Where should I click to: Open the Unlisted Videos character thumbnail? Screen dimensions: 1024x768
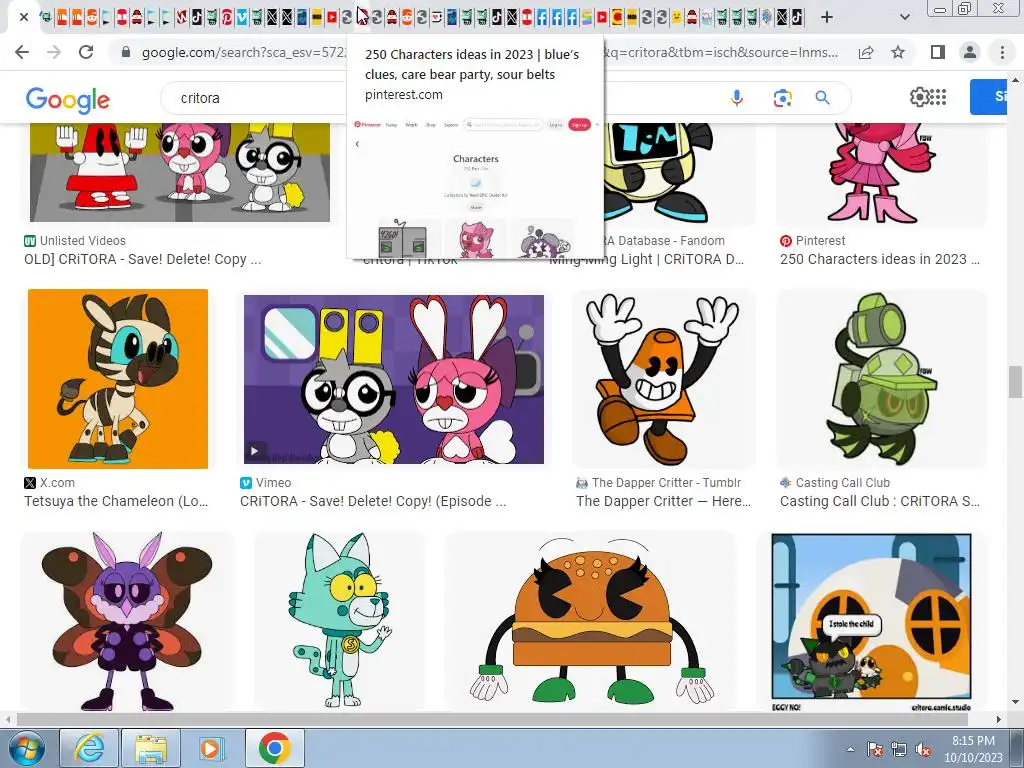[180, 172]
